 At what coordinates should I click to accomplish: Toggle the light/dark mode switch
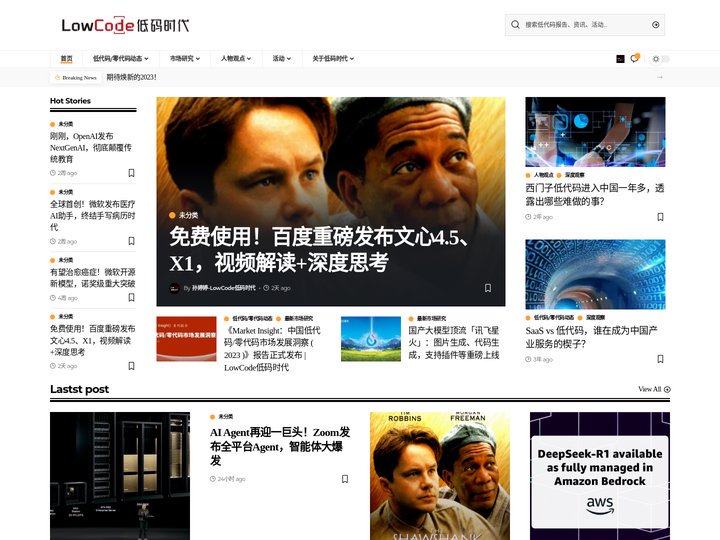click(660, 59)
